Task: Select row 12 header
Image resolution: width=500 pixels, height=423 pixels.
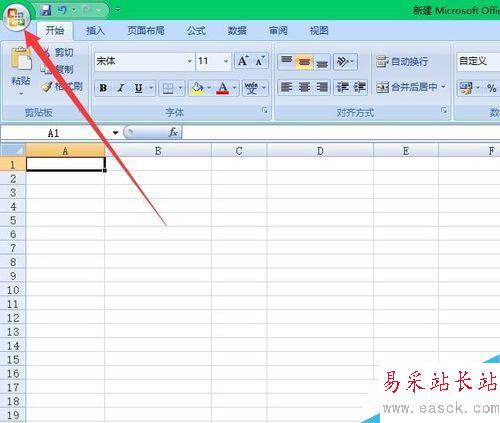Action: coord(13,318)
